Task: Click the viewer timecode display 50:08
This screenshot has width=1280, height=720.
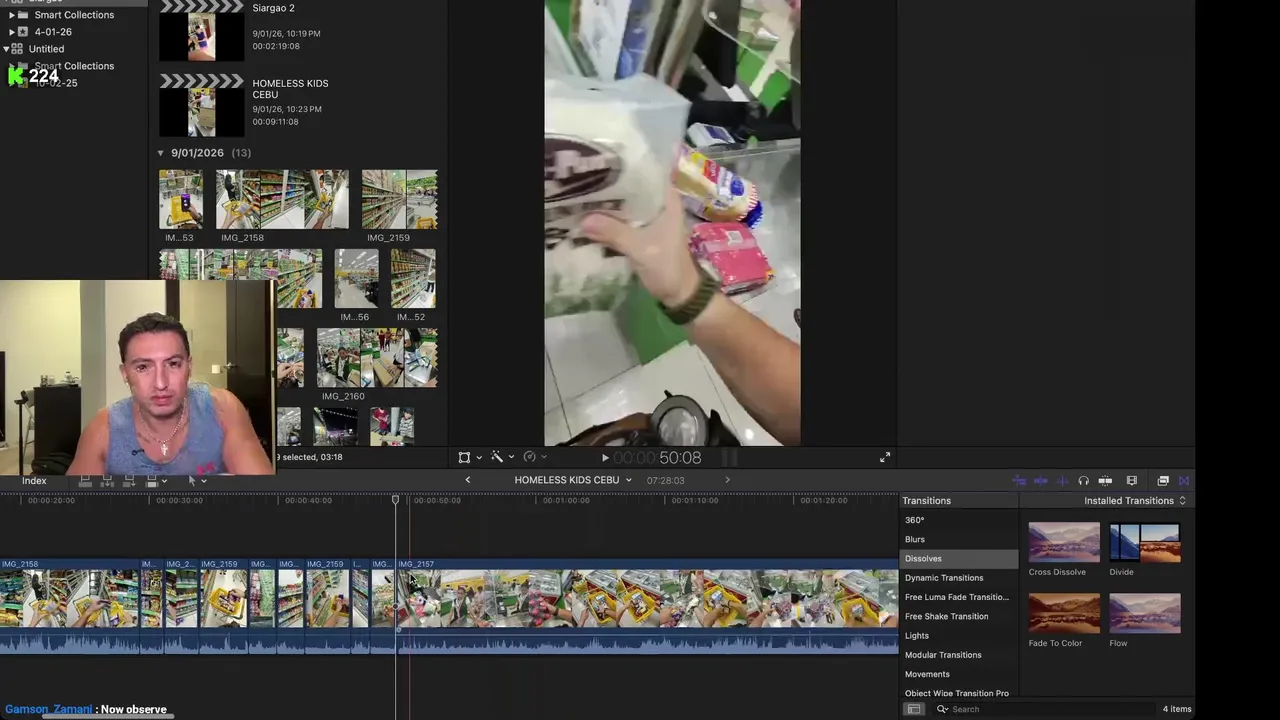Action: click(x=657, y=458)
